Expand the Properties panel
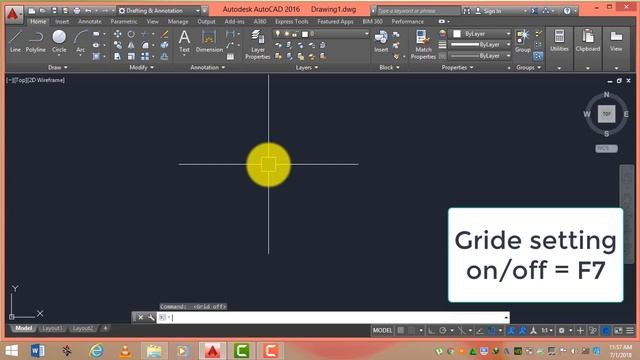This screenshot has width=640, height=360. pos(457,67)
